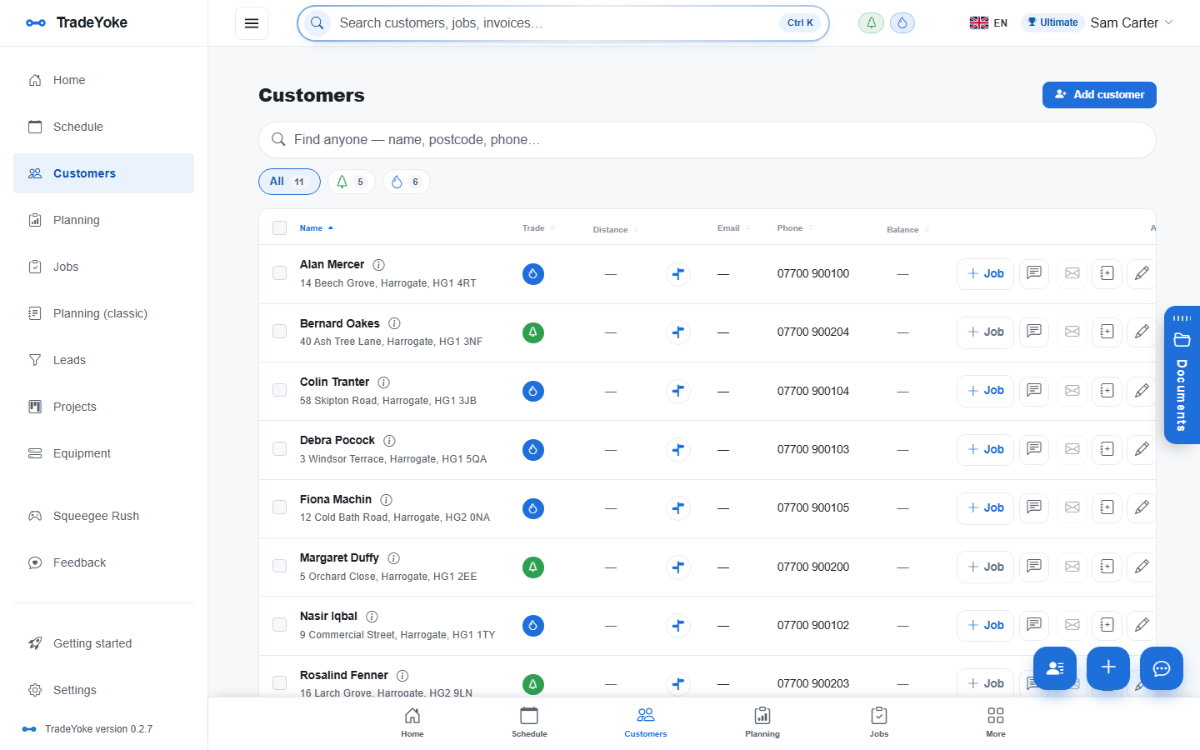The image size is (1200, 750).
Task: Open the floating chat bubble button
Action: click(x=1162, y=668)
